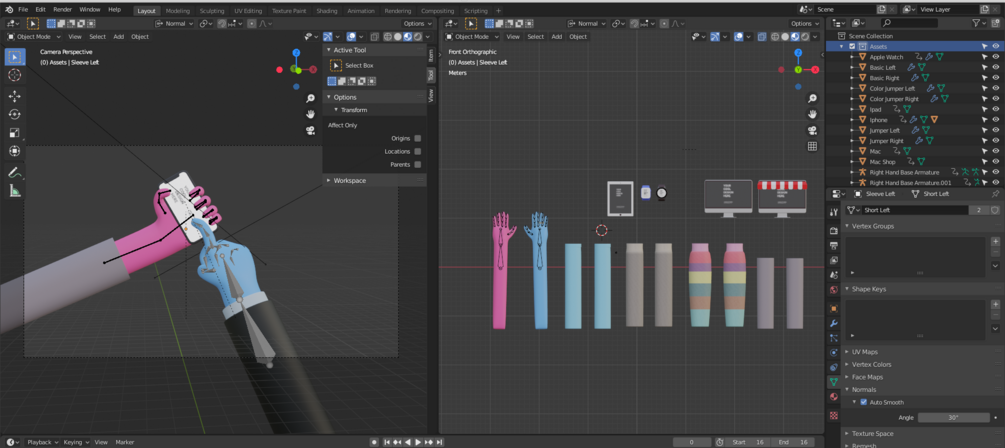Click the End frame field

(x=795, y=442)
